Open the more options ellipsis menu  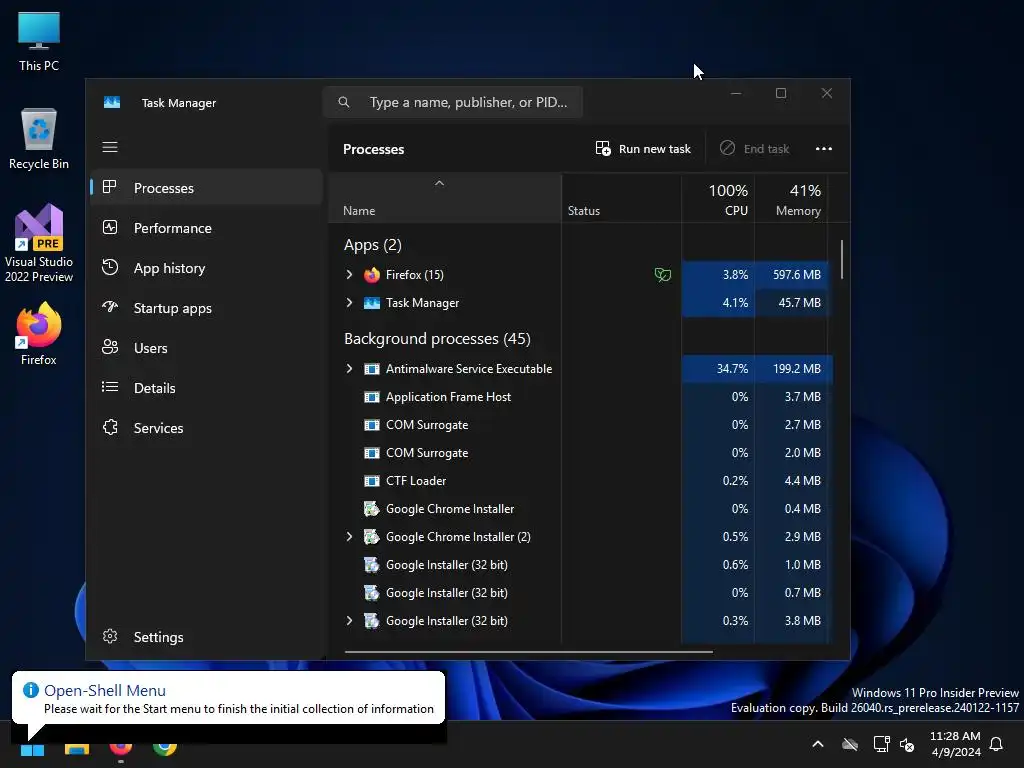824,149
